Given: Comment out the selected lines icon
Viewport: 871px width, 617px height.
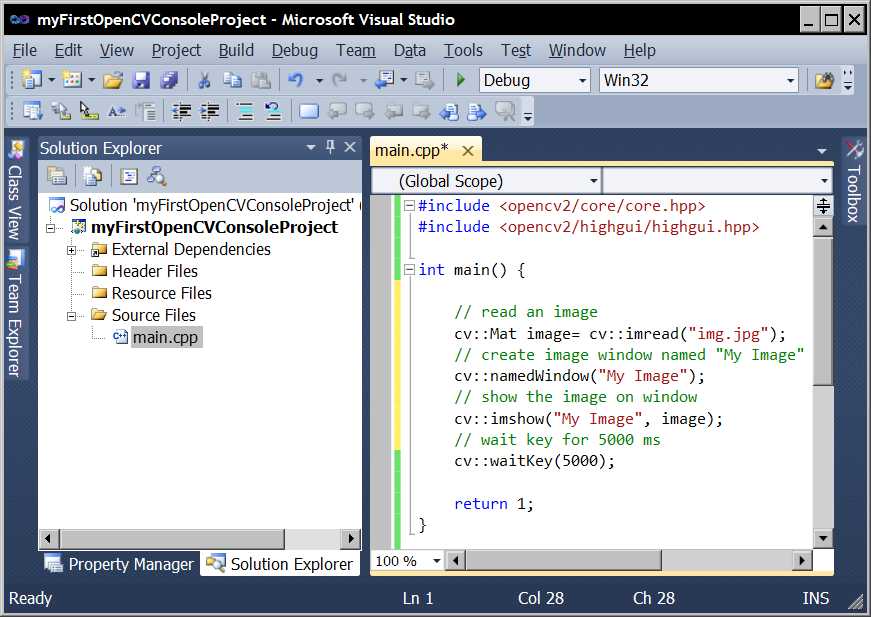Looking at the screenshot, I should click(244, 112).
